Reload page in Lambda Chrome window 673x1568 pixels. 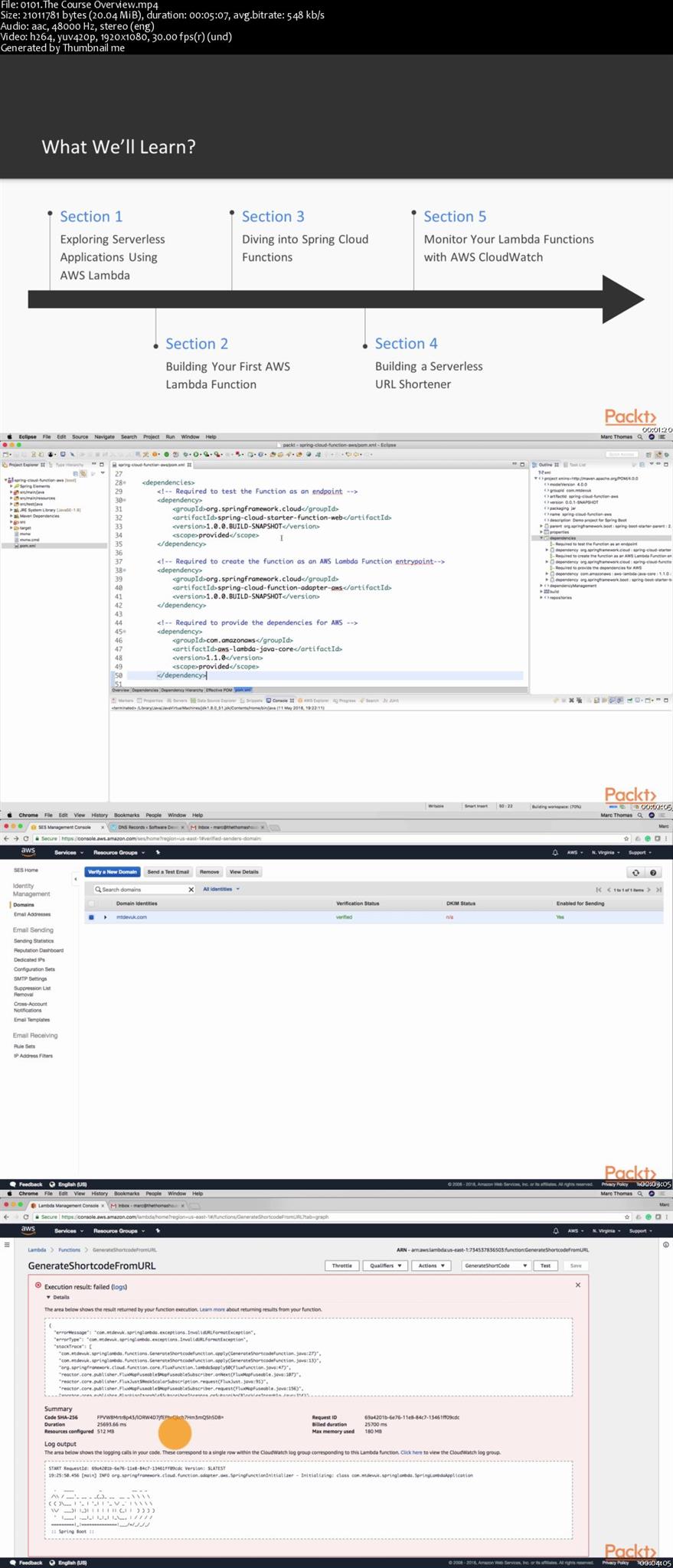point(26,1217)
